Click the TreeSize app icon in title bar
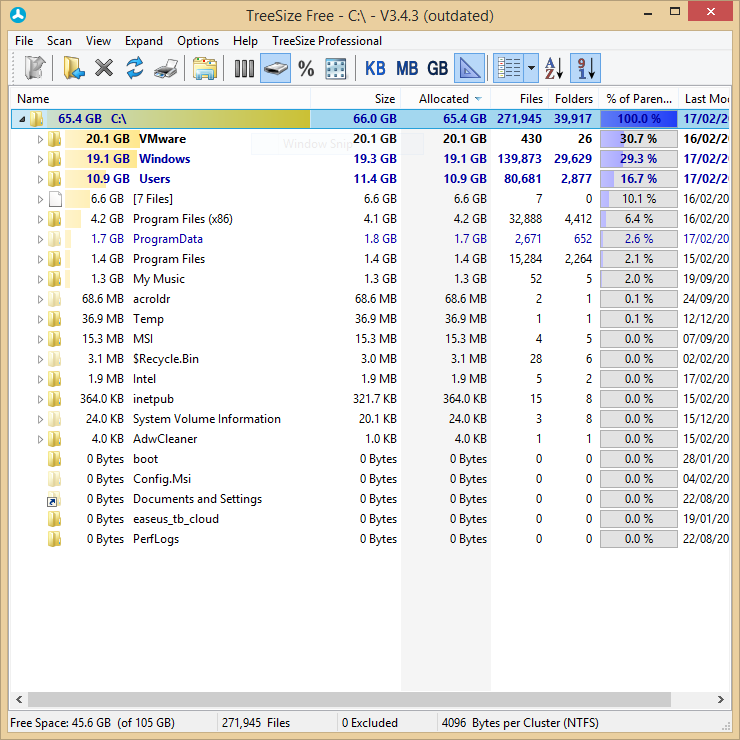This screenshot has height=740, width=740. [18, 15]
